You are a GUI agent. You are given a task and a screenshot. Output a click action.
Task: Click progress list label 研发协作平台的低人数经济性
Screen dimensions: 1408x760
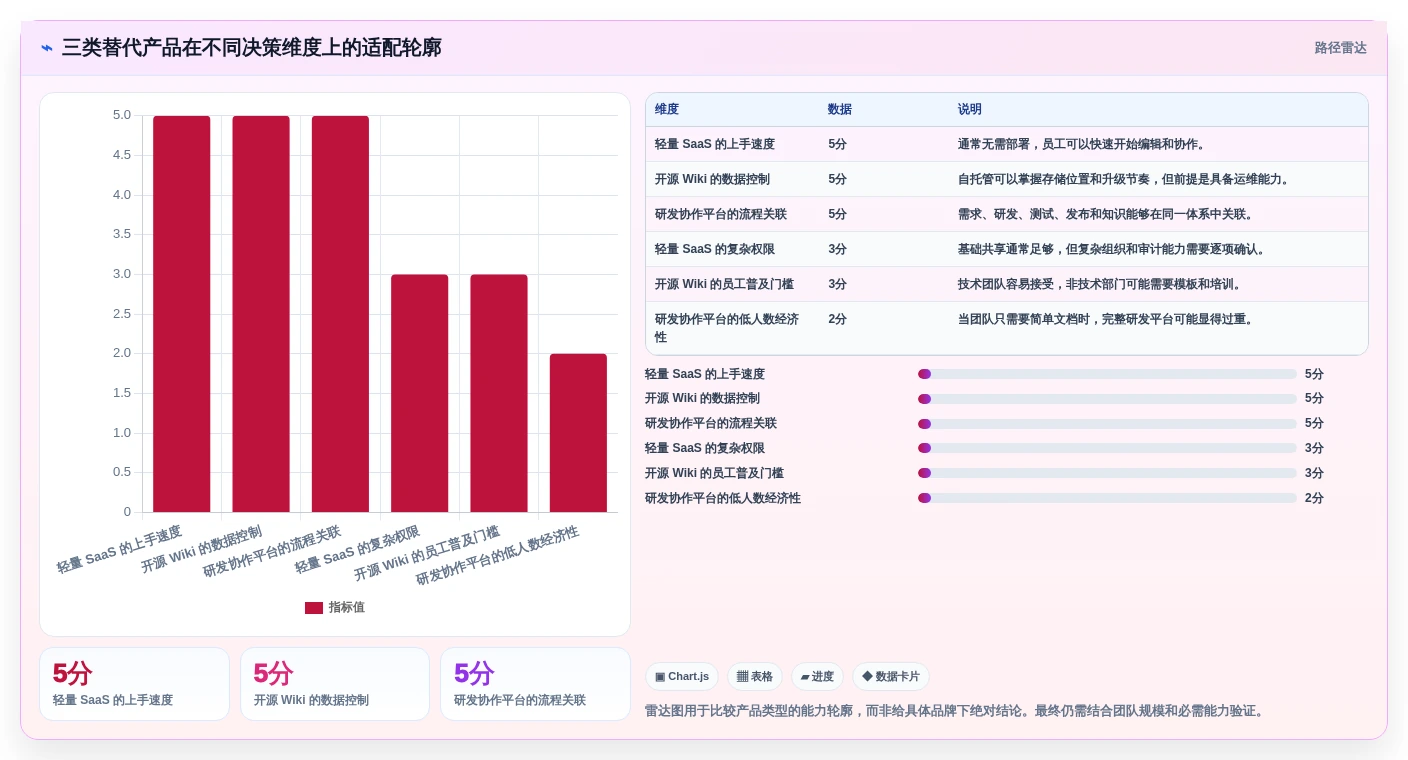723,498
